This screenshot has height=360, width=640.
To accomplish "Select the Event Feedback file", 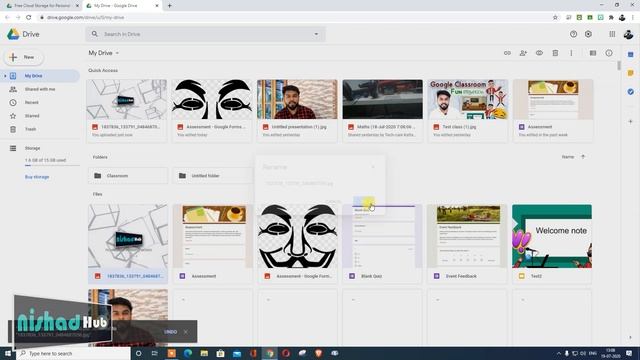I will click(467, 244).
